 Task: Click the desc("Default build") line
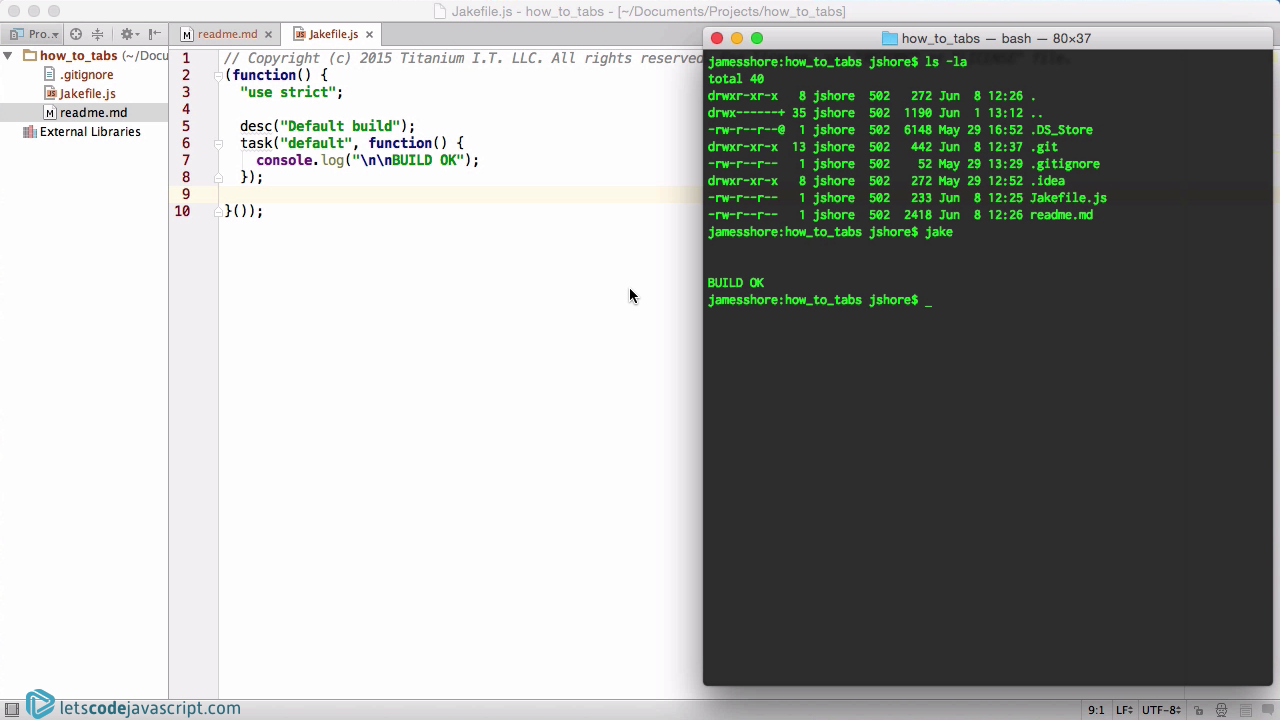[327, 126]
